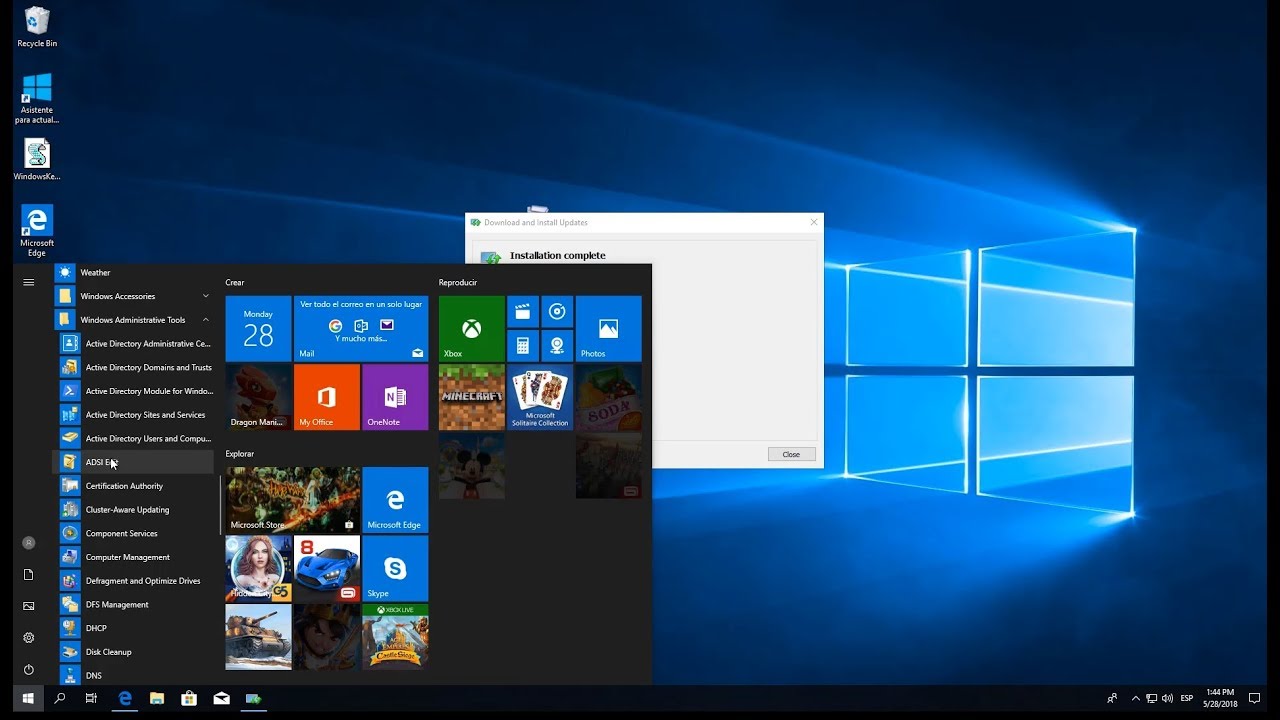The height and width of the screenshot is (720, 1280).
Task: Select the Recycle Bin desktop icon
Action: click(37, 27)
